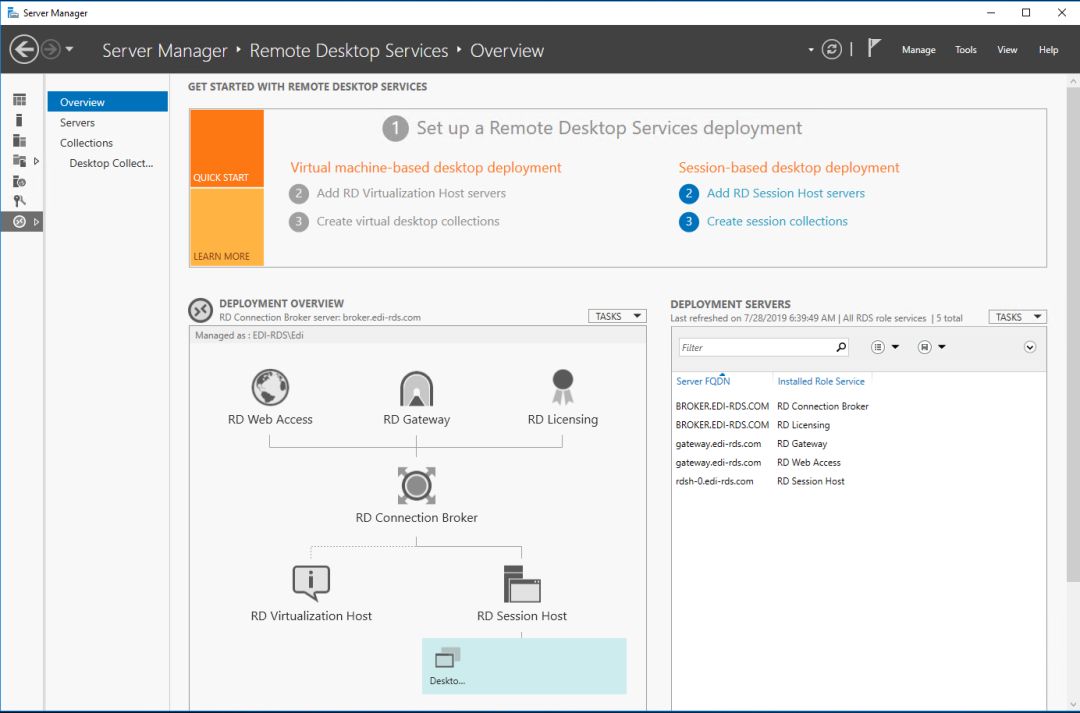Viewport: 1080px width, 713px height.
Task: Open the Help menu
Action: (1048, 50)
